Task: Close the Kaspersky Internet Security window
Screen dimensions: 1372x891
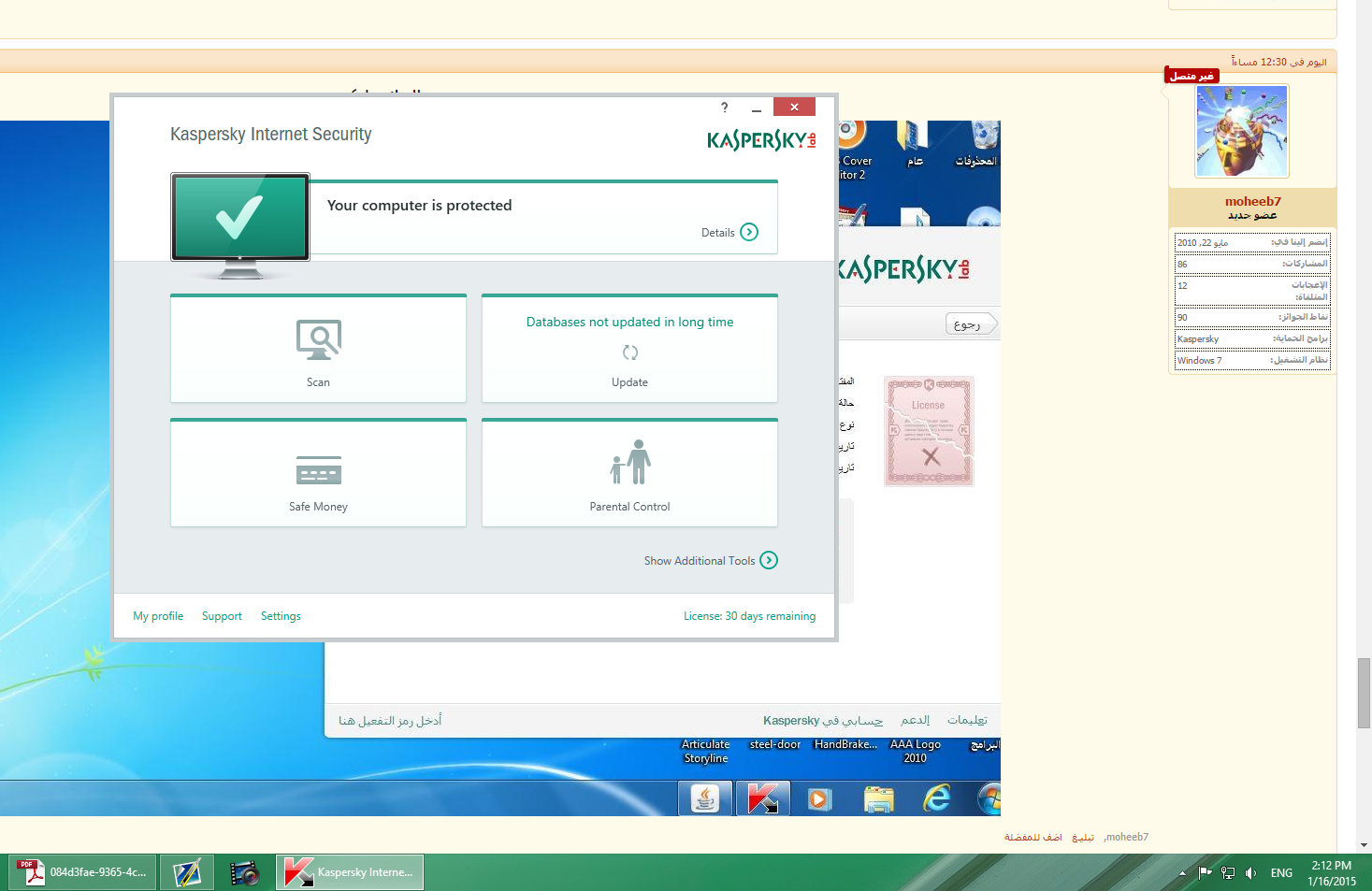Action: click(x=794, y=107)
